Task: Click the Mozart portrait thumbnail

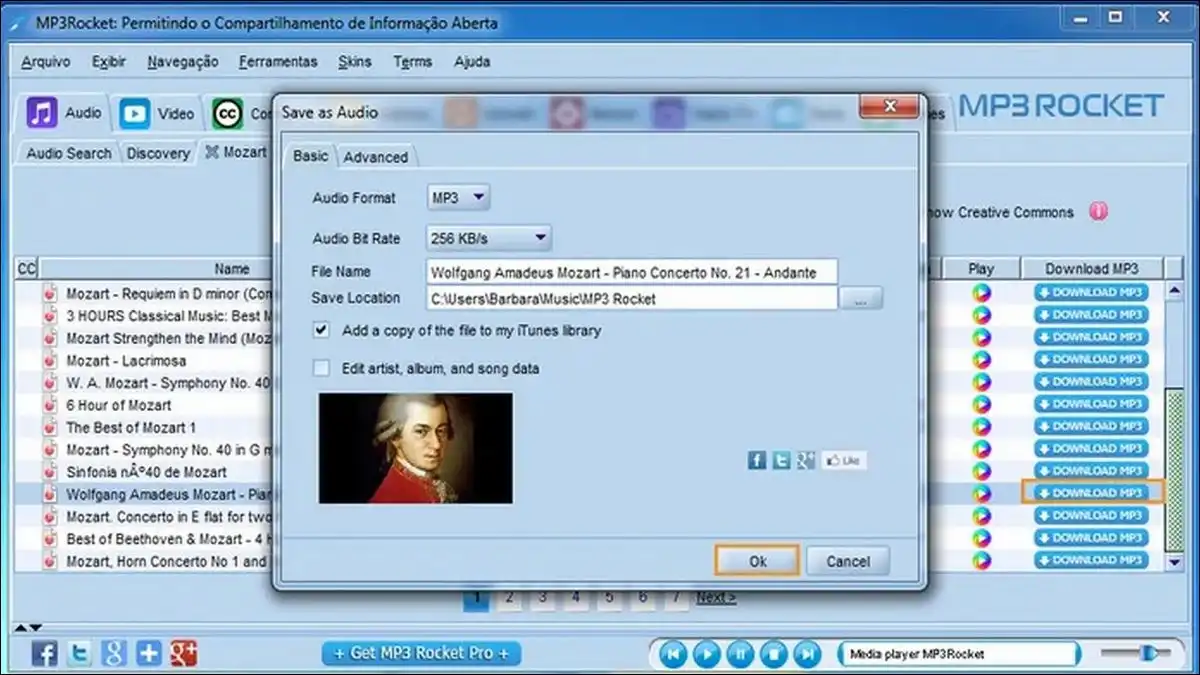Action: [x=416, y=447]
